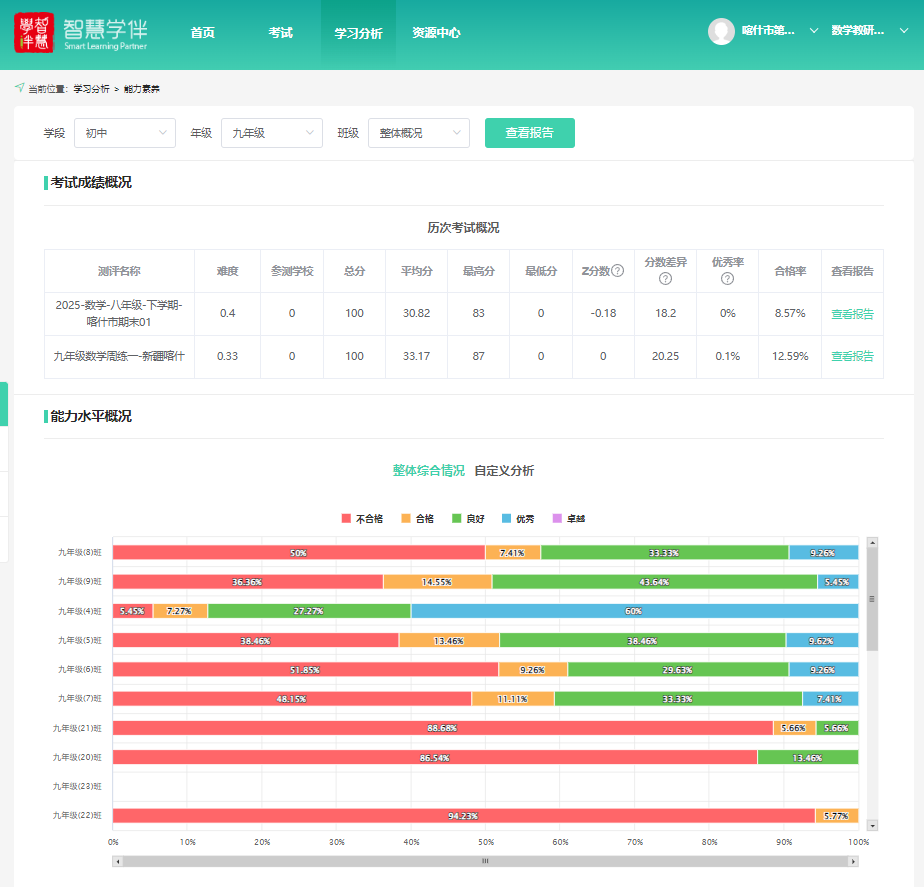Click the chart's vertical scrollbar thumb

872,600
